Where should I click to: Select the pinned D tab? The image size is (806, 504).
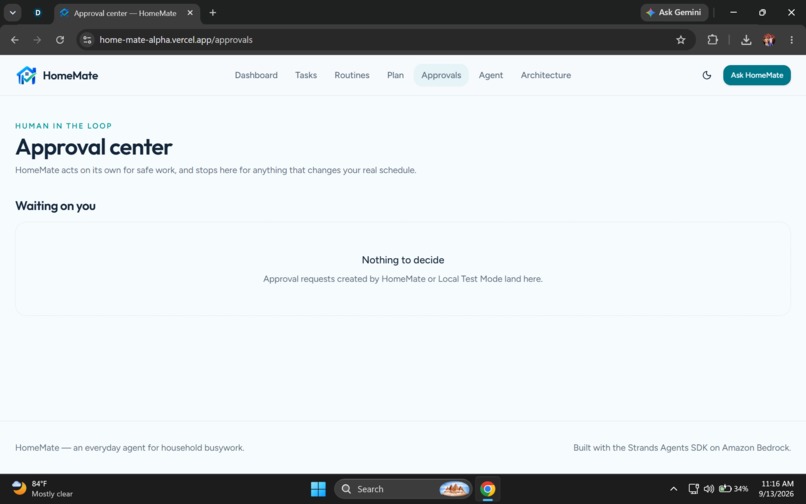[x=38, y=13]
